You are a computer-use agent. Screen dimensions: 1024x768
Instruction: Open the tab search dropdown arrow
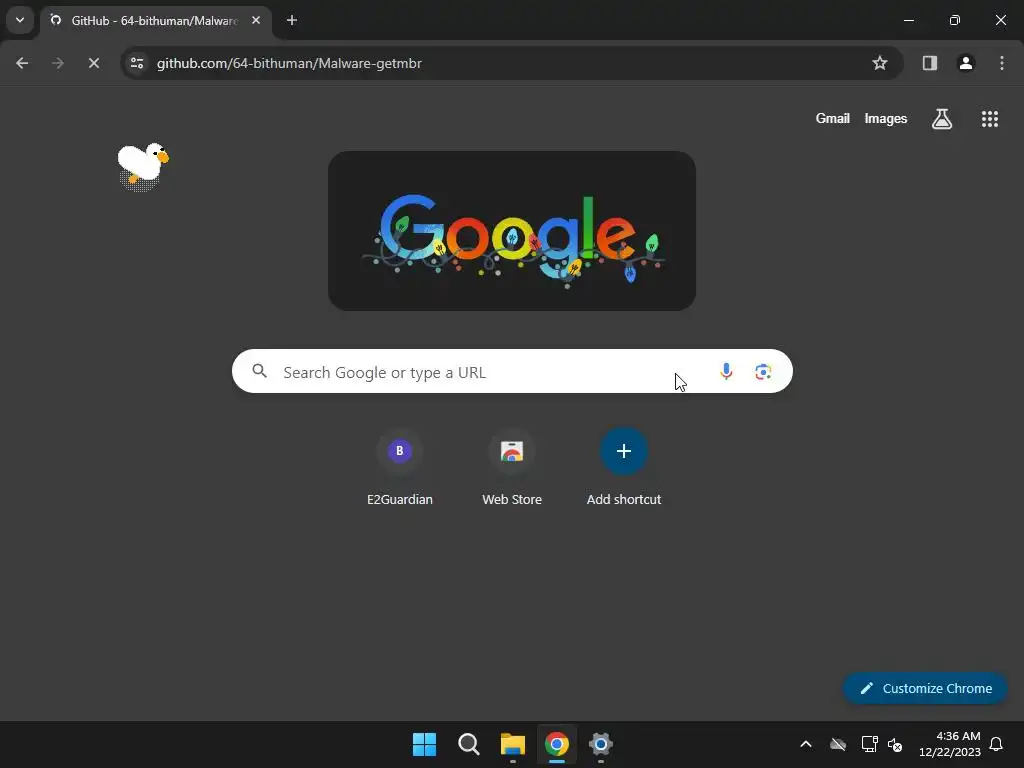click(x=20, y=20)
